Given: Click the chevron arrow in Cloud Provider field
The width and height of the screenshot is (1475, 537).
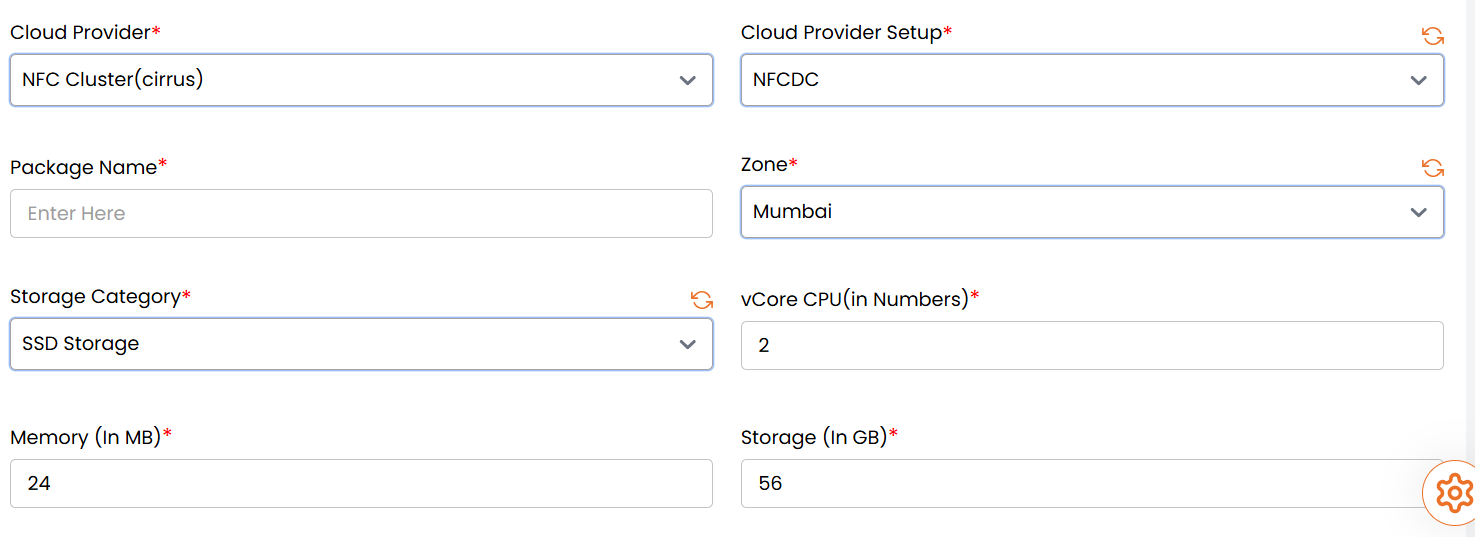Looking at the screenshot, I should [687, 80].
